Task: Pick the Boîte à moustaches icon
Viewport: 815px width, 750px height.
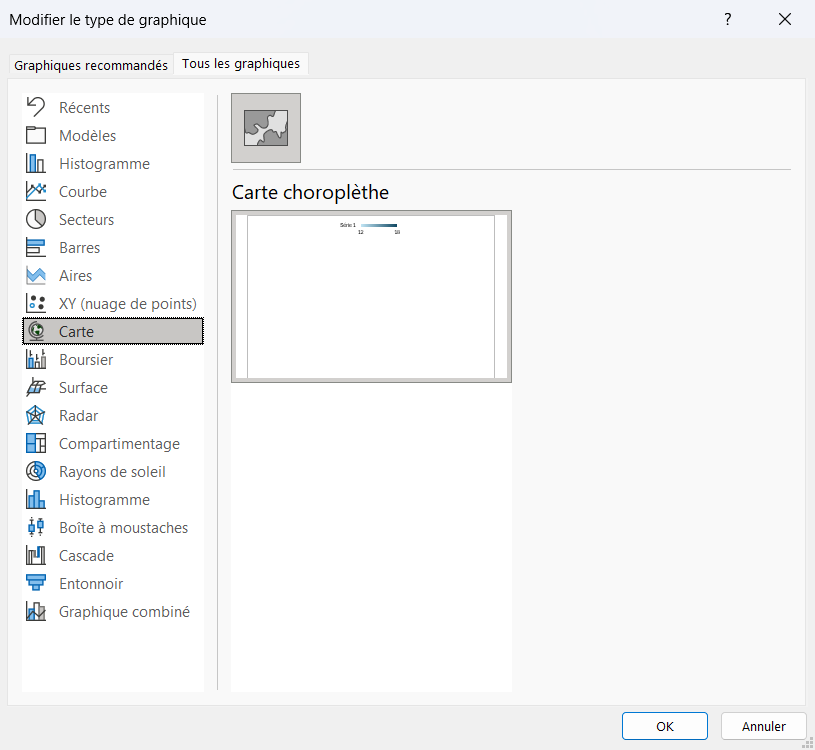Action: click(x=36, y=528)
